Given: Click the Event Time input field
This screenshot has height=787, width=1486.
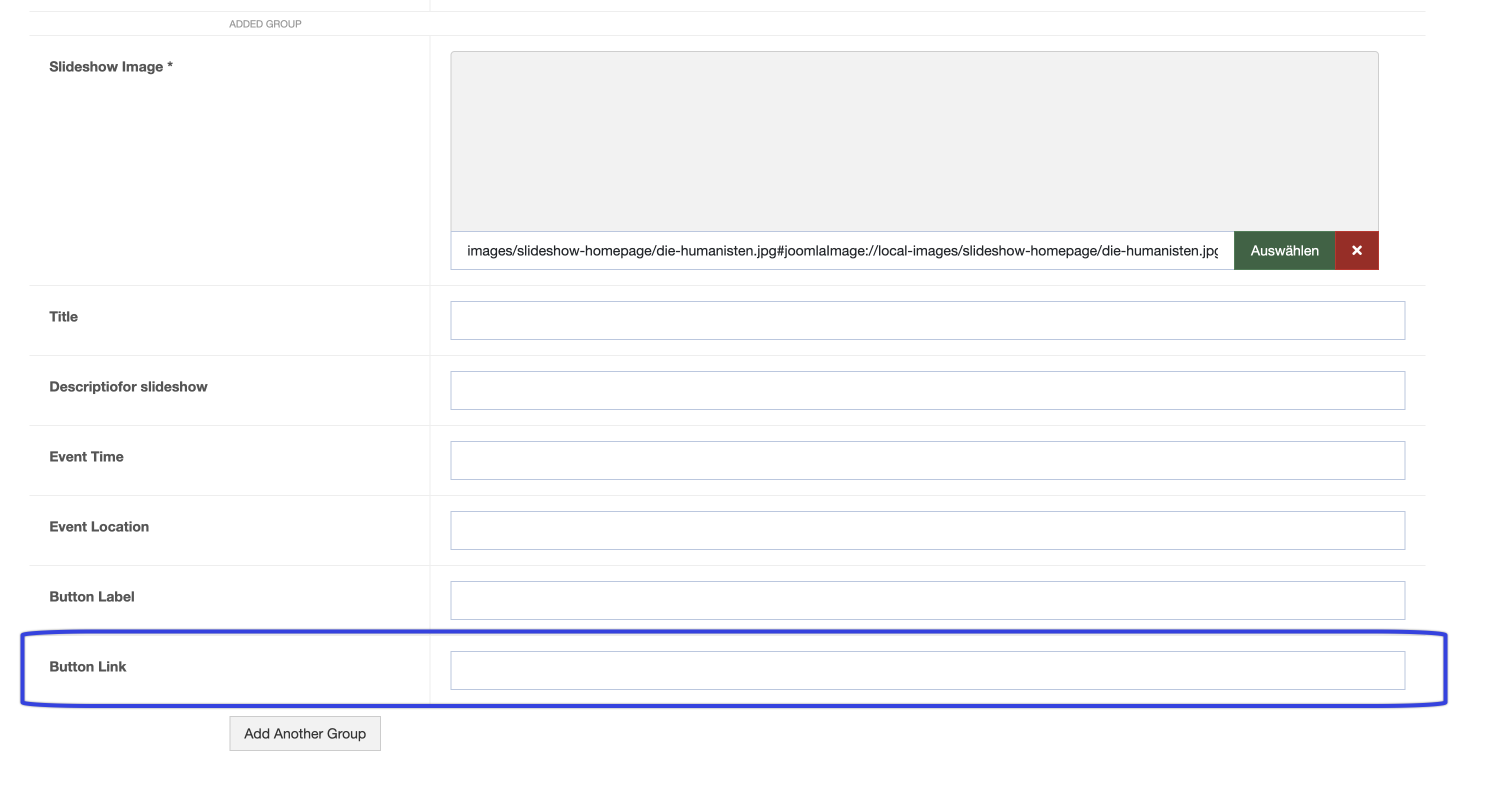Looking at the screenshot, I should coord(927,460).
